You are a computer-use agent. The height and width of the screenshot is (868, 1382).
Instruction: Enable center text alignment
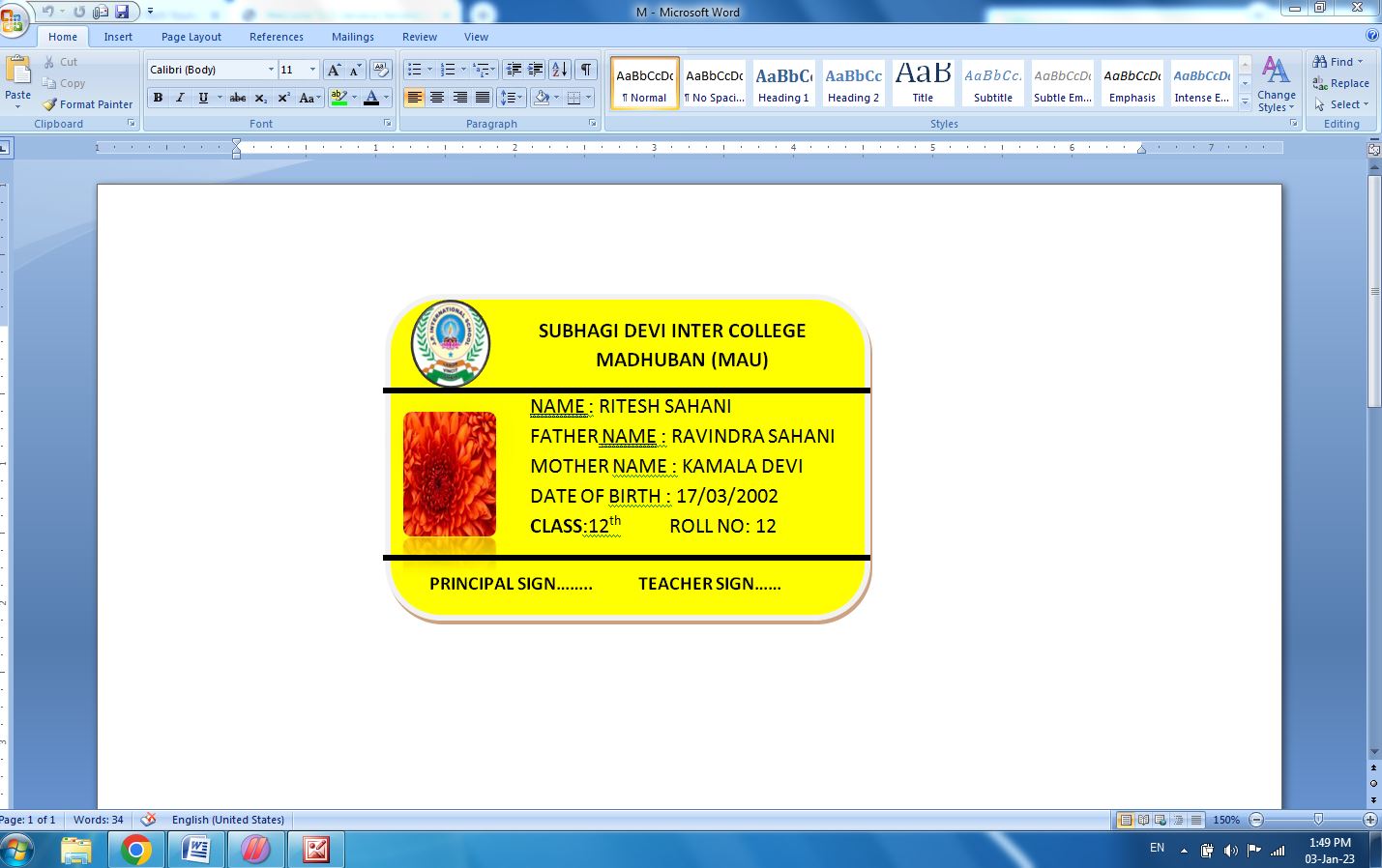[437, 98]
